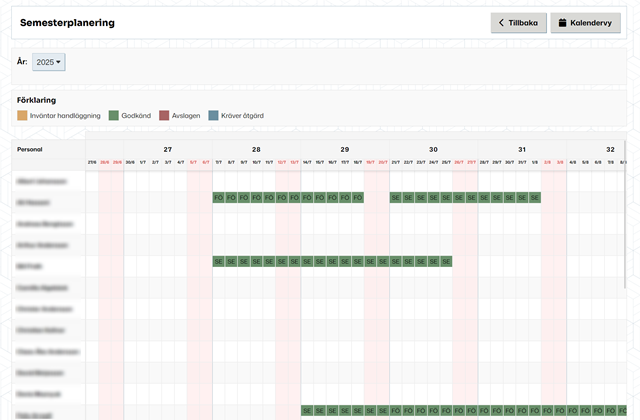Open the FÖ entry on 14/7

307,198
